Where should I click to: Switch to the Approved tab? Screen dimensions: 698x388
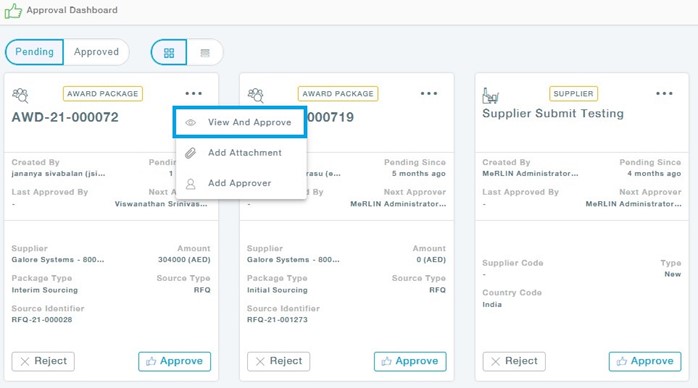click(96, 52)
